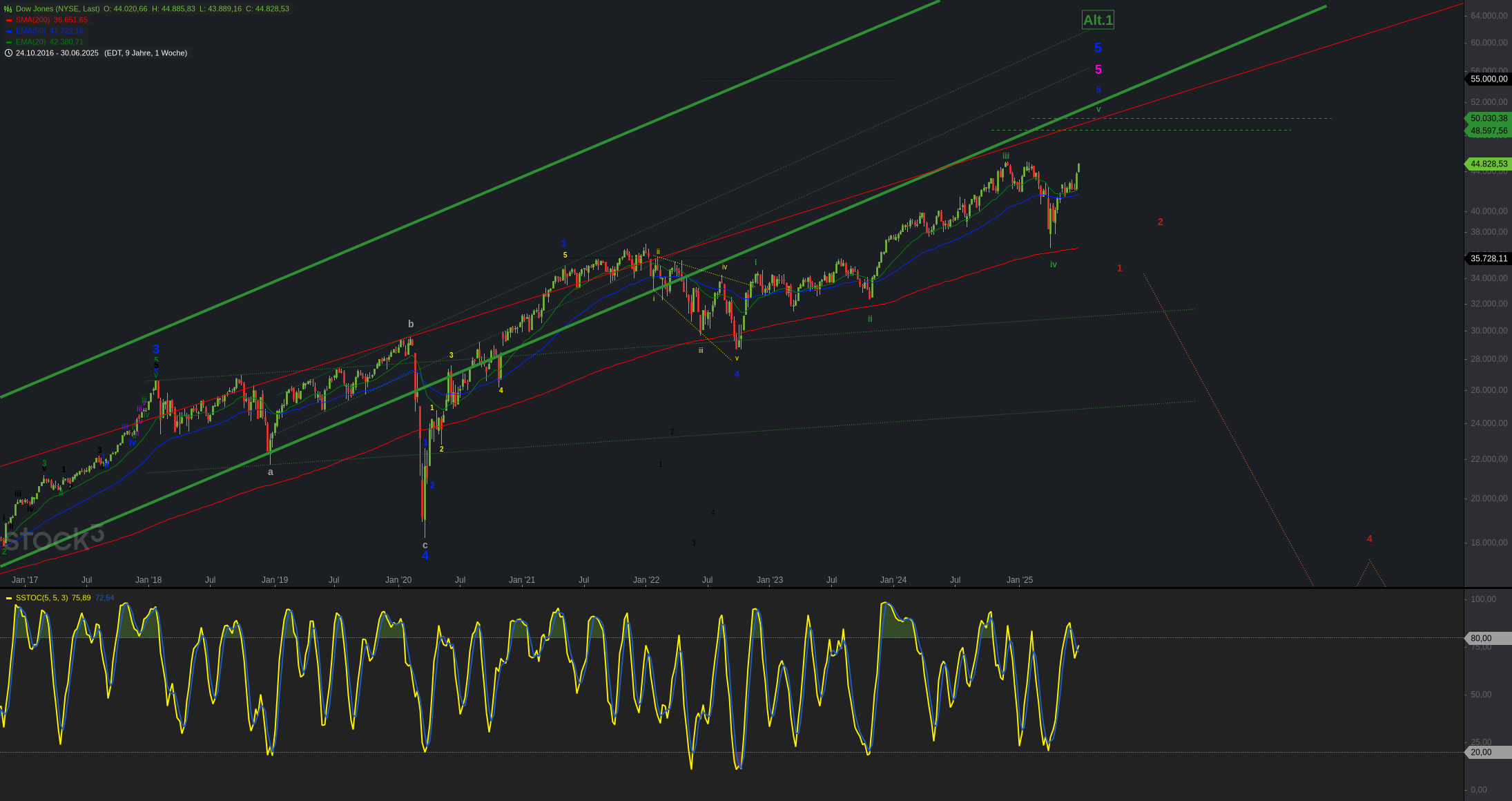Click the current price tag 44.828,53
Viewport: 1512px width, 801px height.
pos(1489,164)
